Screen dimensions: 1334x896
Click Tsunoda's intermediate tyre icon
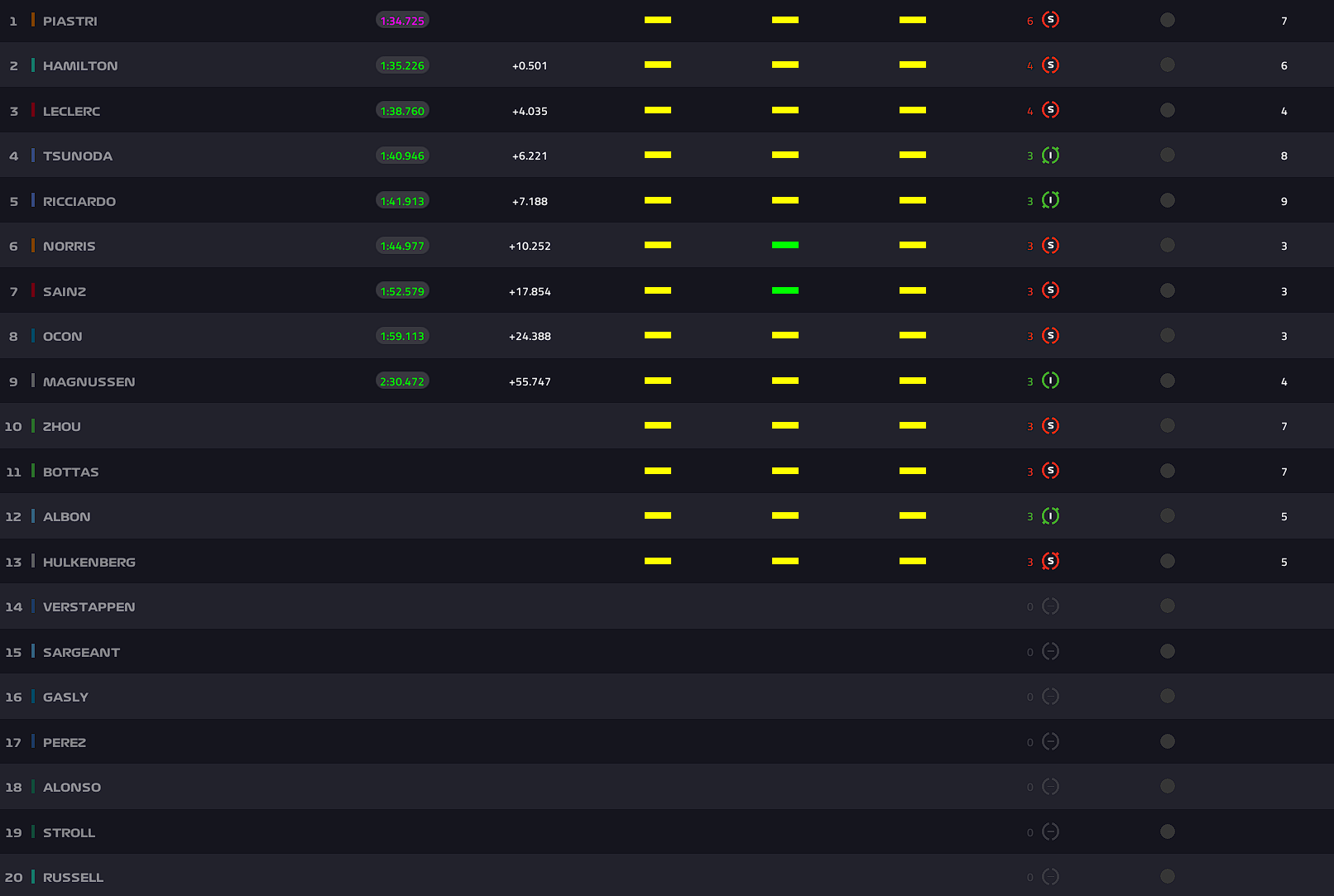coord(1050,155)
